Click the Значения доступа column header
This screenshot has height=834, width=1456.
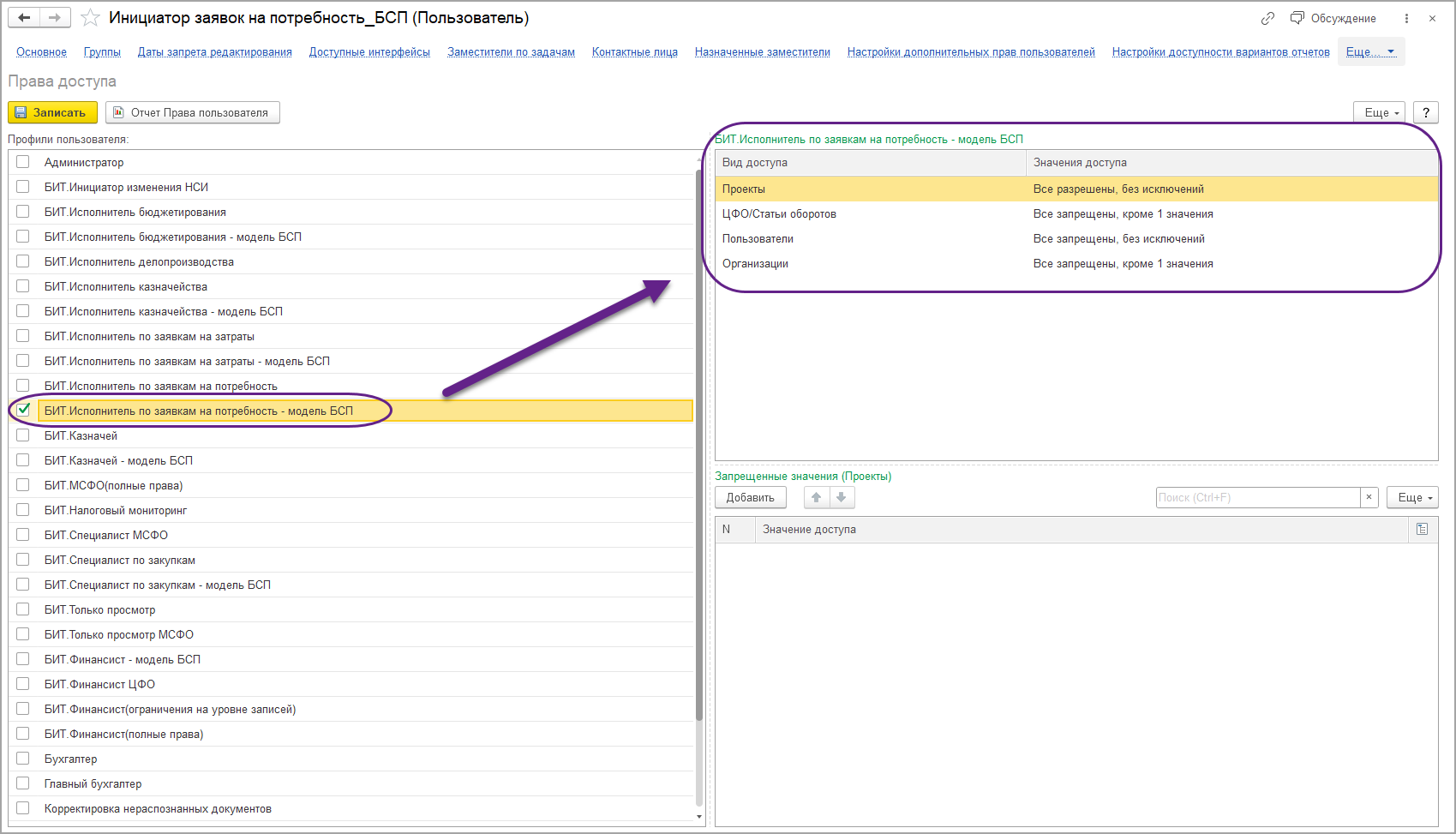pyautogui.click(x=1231, y=163)
